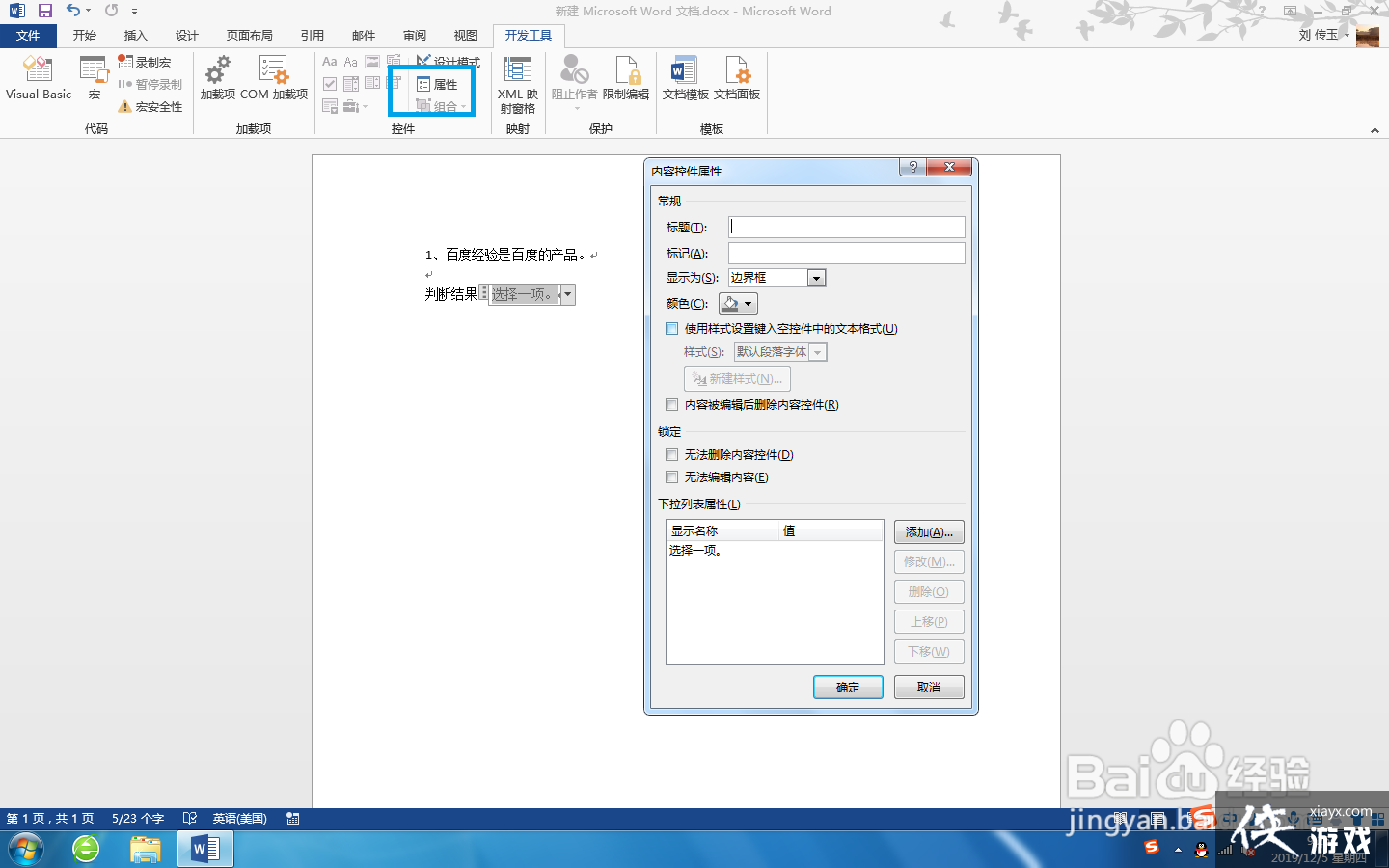Click the word count '5/23 个字' in status bar
Screen dimensions: 1389x868
(138, 818)
